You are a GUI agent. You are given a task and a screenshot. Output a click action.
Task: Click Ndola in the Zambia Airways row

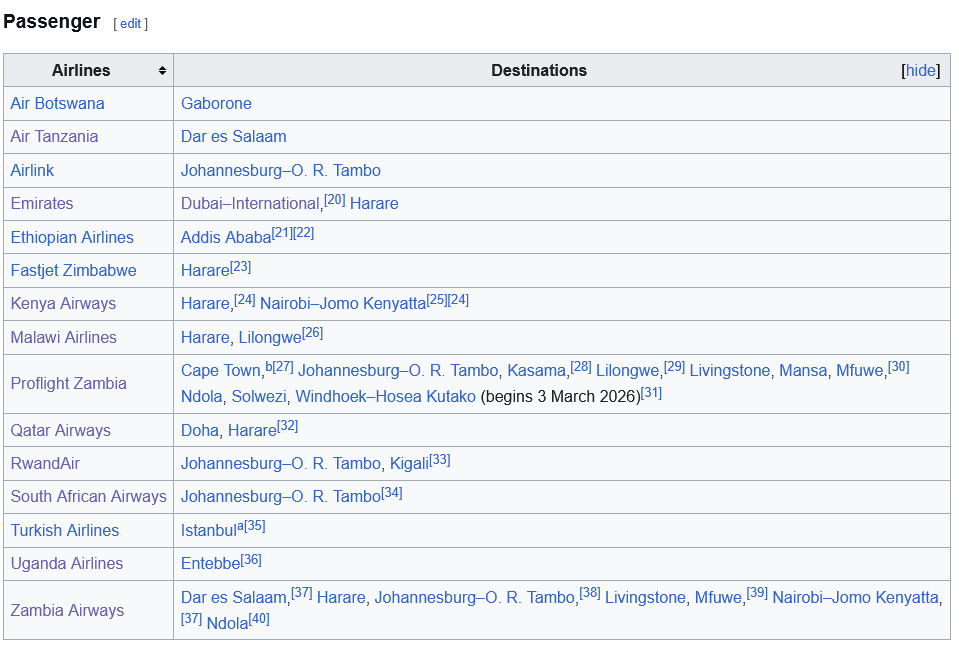[x=227, y=624]
